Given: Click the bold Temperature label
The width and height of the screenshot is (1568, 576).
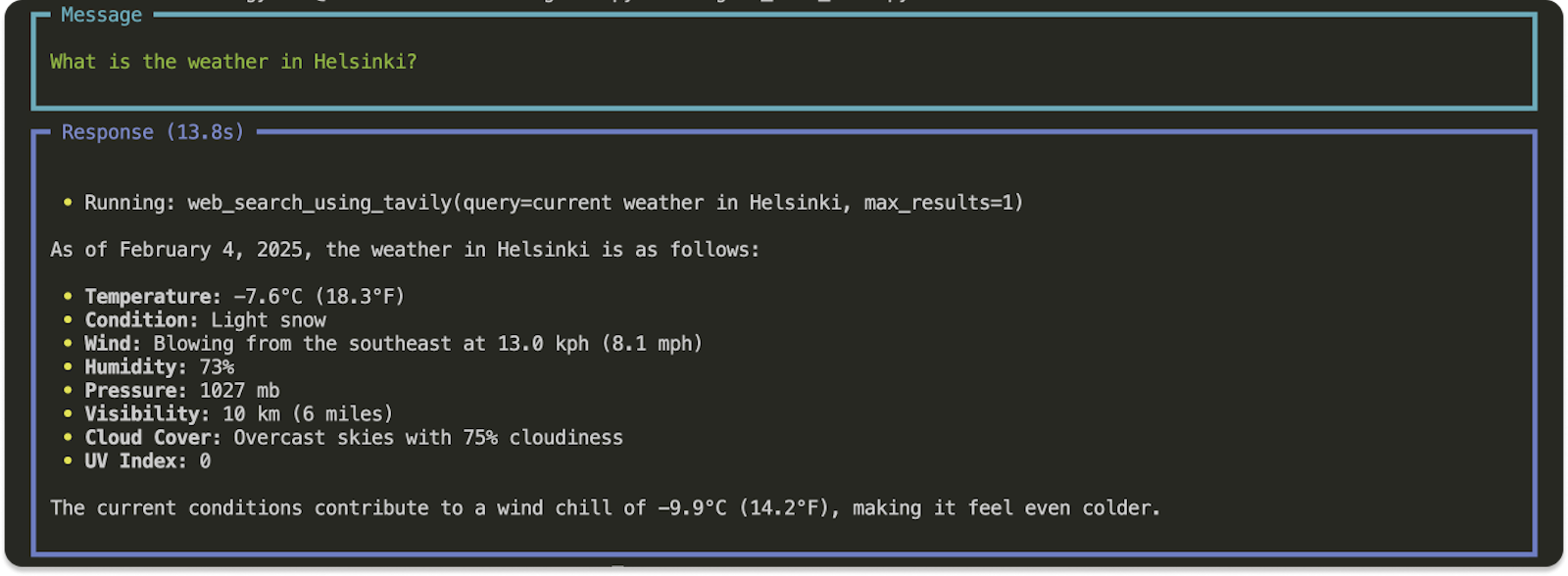Looking at the screenshot, I should [153, 297].
